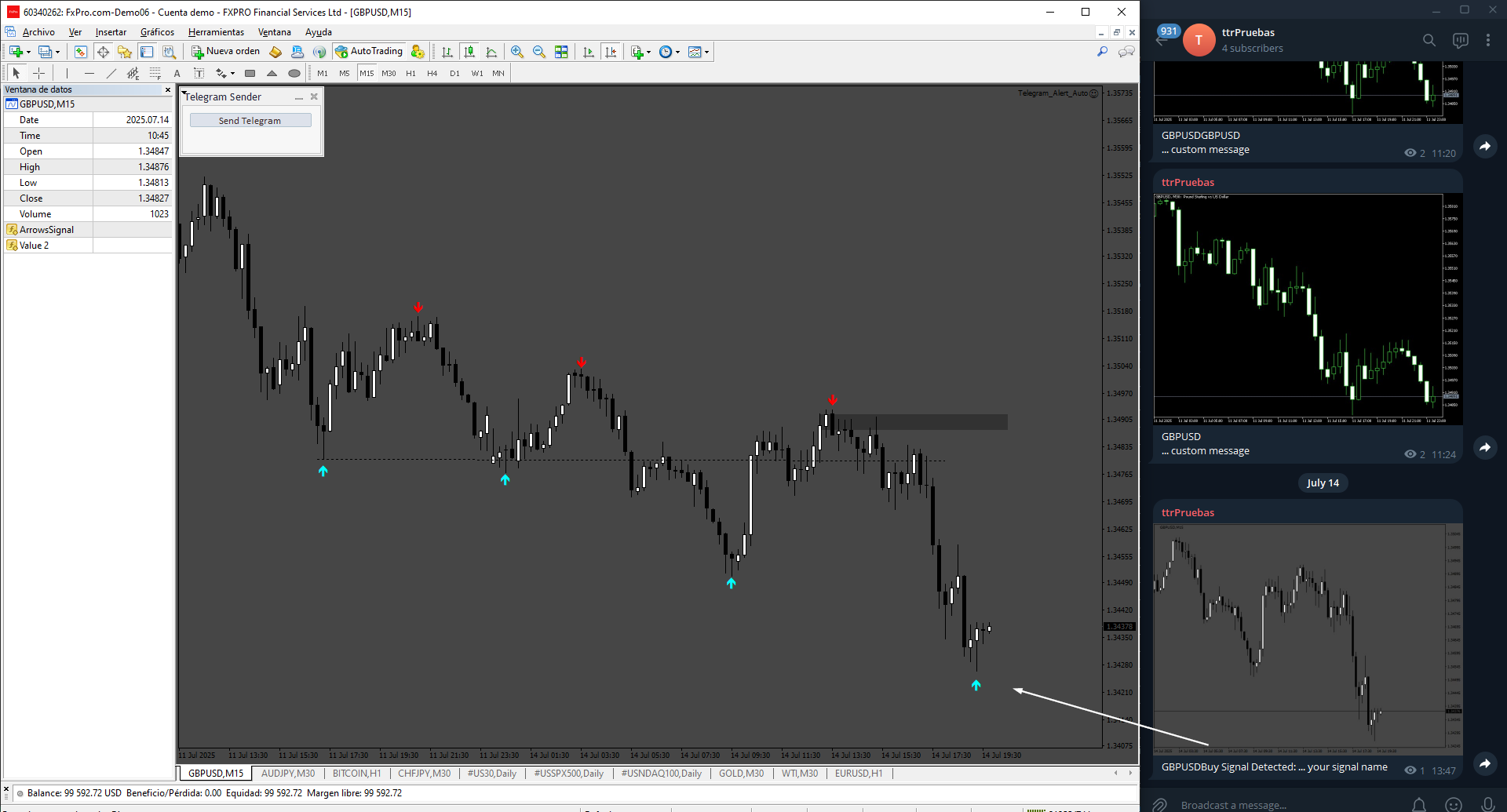The image size is (1507, 812).
Task: Switch timeframe to M30
Action: (x=389, y=73)
